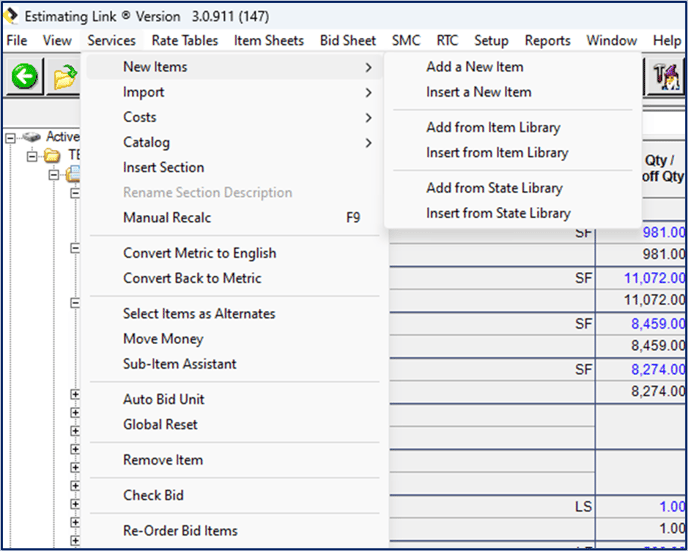Select Catalog in Services menu
The image size is (688, 551).
(x=234, y=142)
